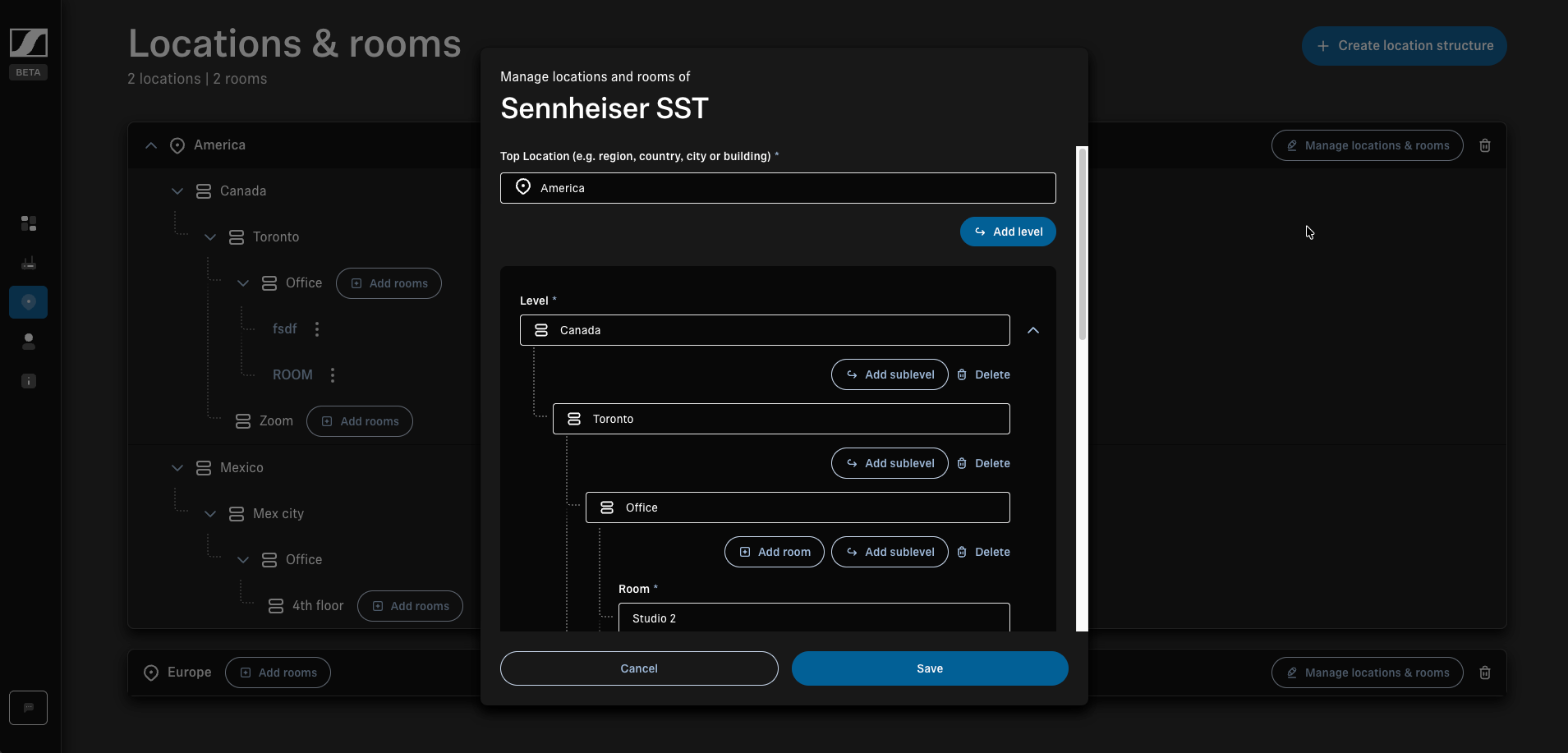Open the three-dot menu for room ROOM
This screenshot has width=1568, height=753.
click(333, 375)
